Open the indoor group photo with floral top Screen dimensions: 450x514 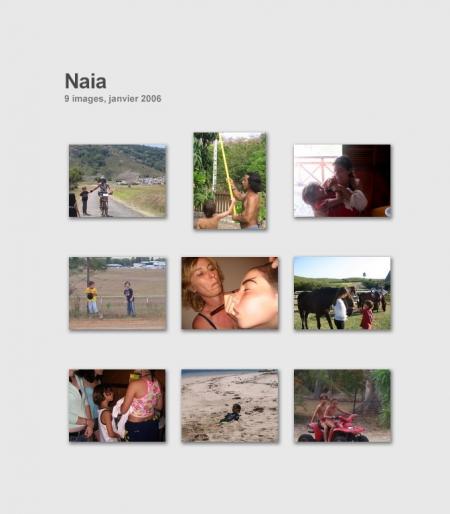[x=117, y=406]
